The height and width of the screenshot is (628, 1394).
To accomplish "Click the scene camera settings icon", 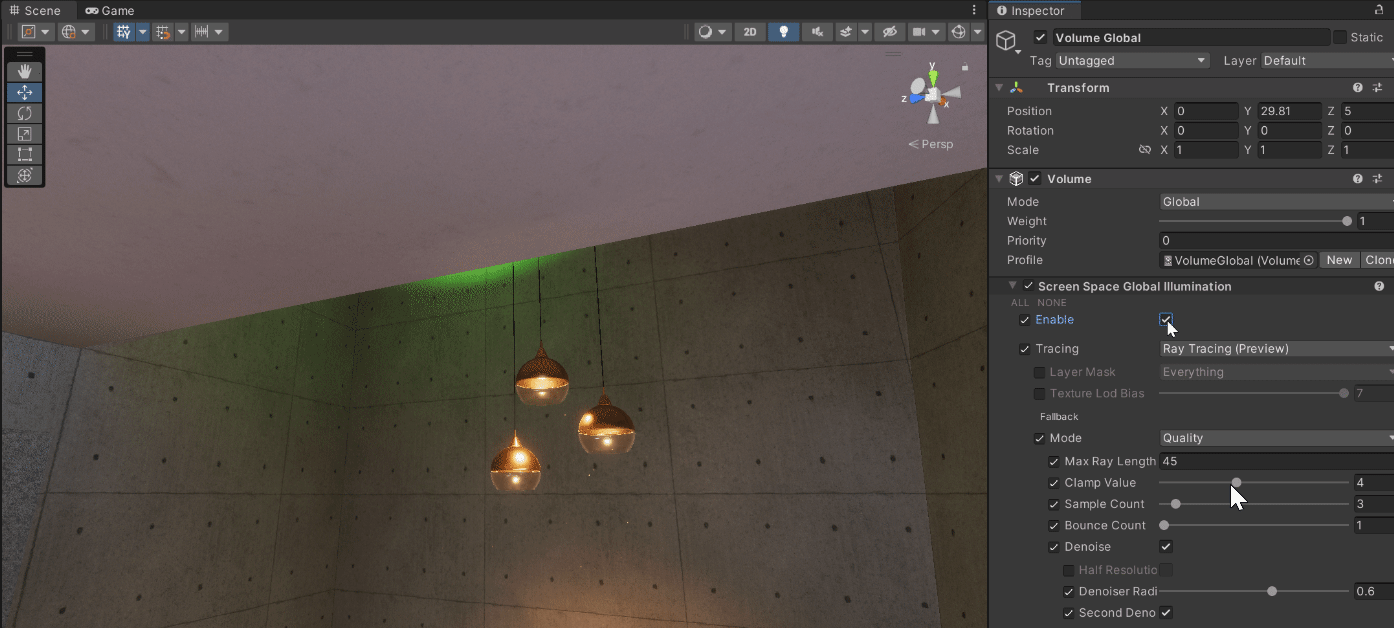I will pyautogui.click(x=919, y=32).
